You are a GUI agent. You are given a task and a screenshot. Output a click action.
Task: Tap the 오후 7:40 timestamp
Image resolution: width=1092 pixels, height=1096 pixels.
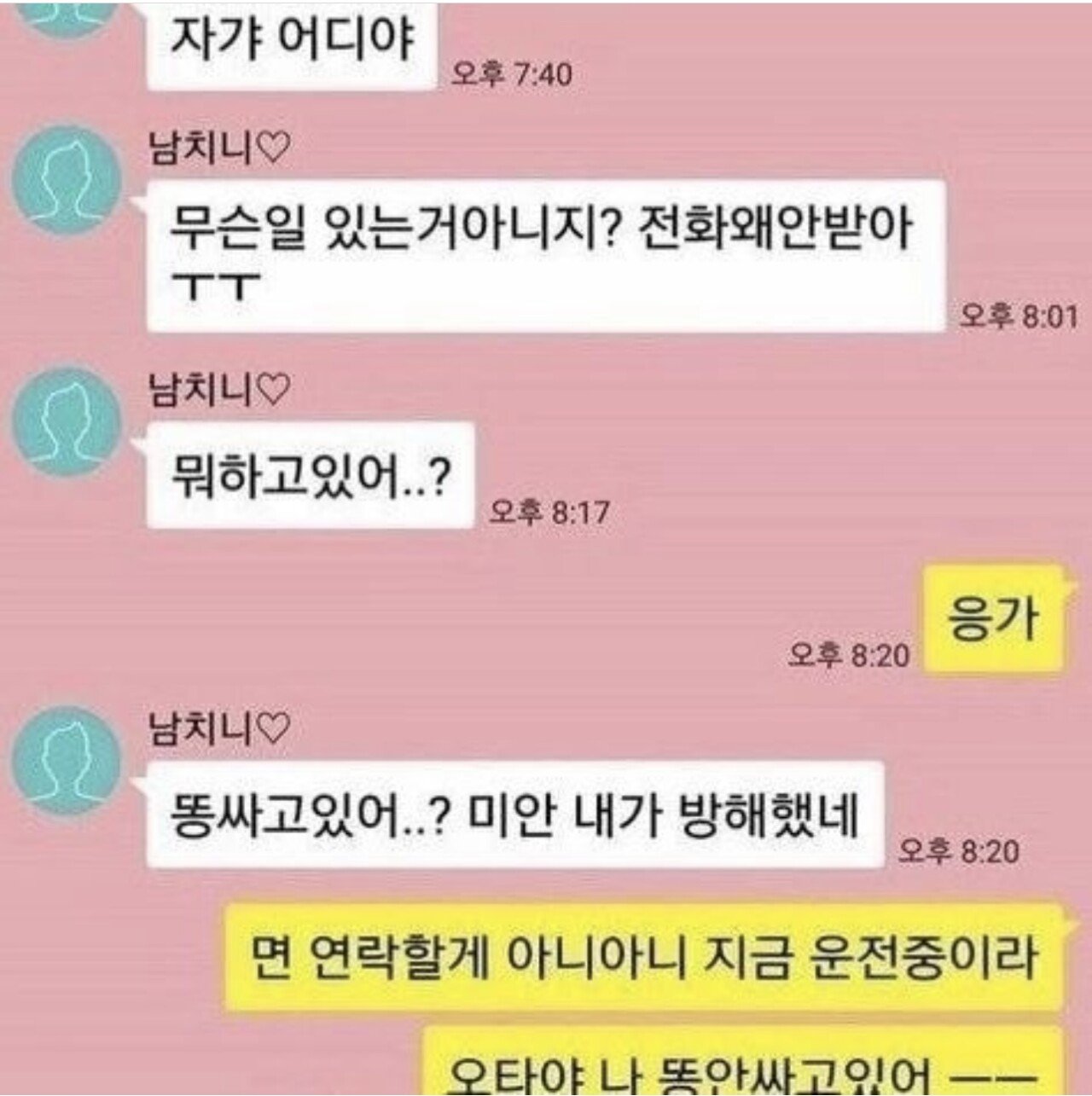(511, 74)
